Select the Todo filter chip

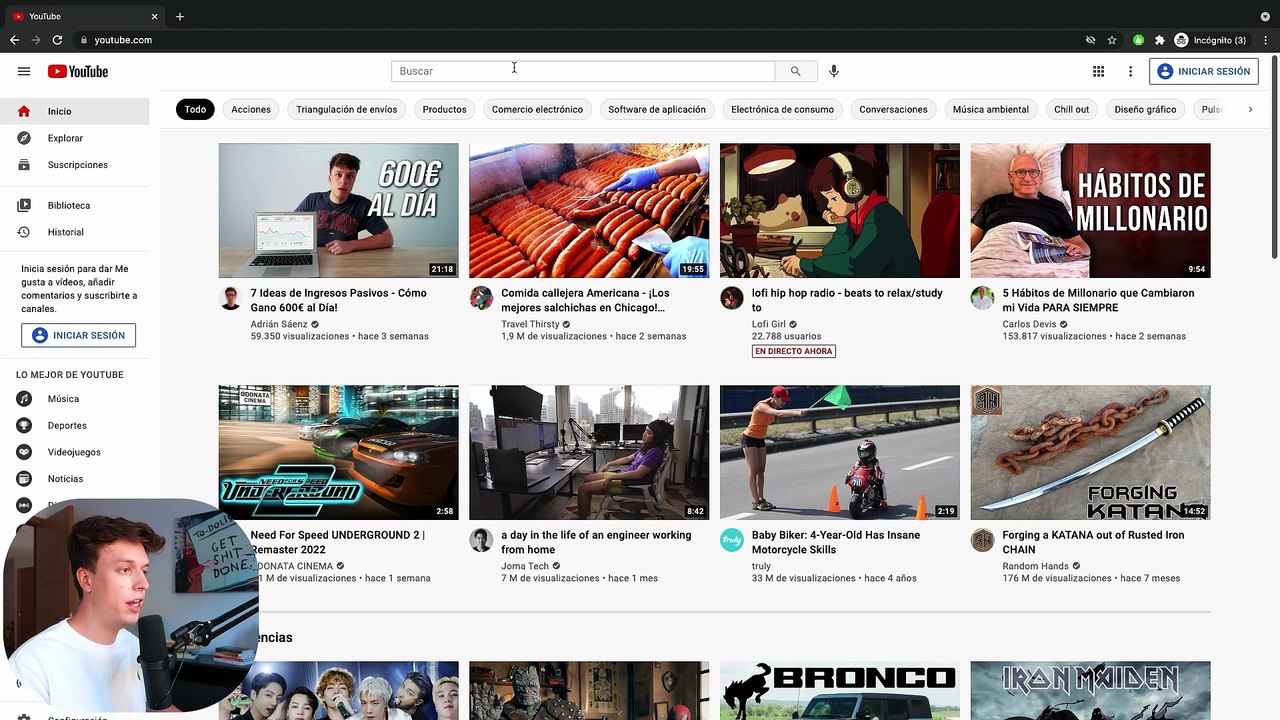point(195,109)
